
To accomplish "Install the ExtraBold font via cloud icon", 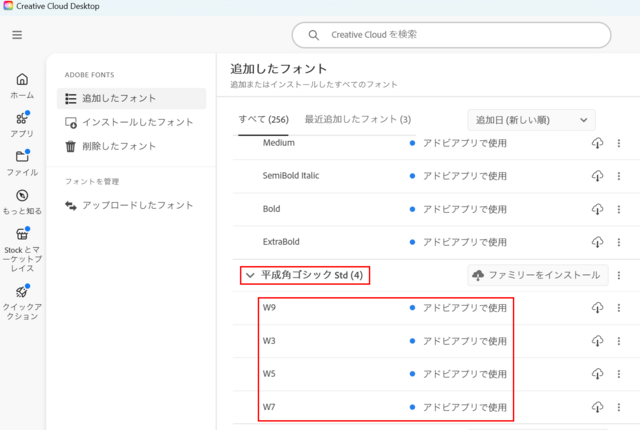I will pos(597,242).
